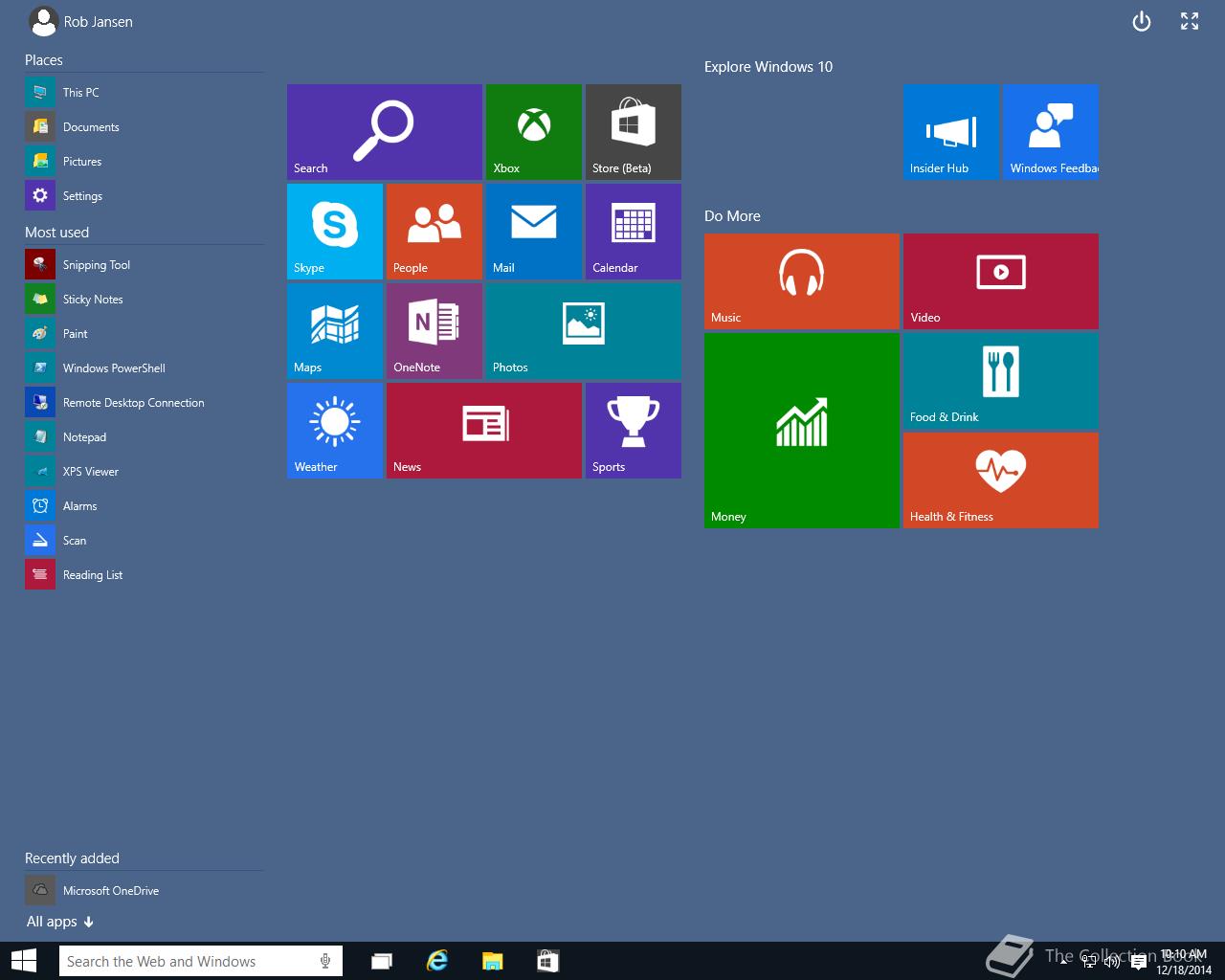The width and height of the screenshot is (1225, 980).
Task: Launch the Maps tile
Action: [x=335, y=331]
